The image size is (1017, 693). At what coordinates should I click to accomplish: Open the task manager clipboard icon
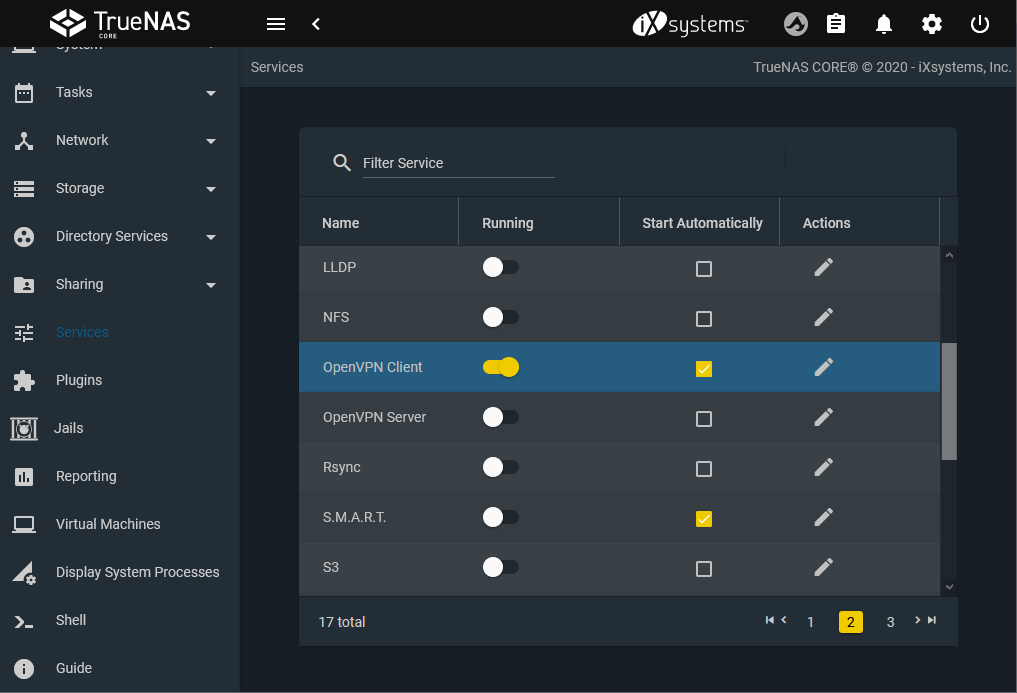(x=836, y=24)
